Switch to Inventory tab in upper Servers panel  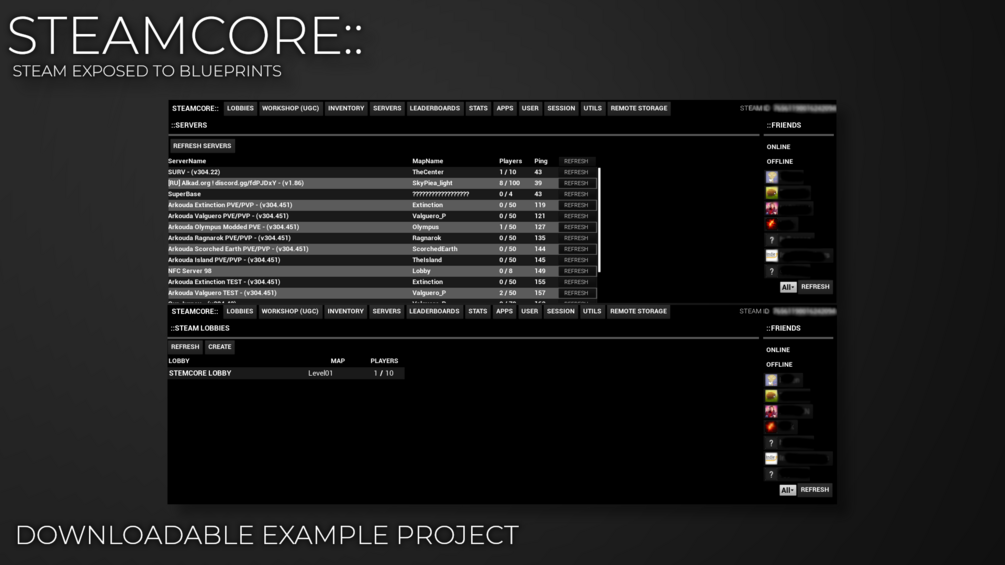point(346,108)
